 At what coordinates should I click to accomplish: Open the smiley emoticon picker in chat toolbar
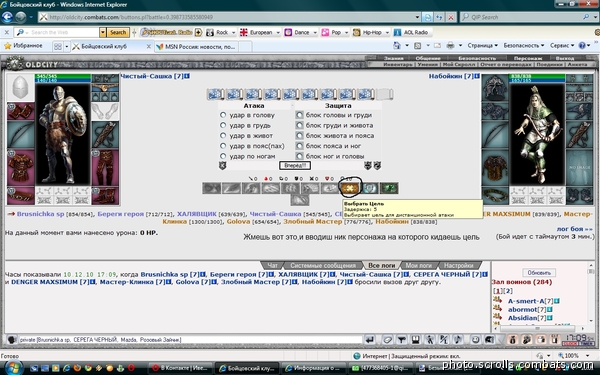tap(475, 339)
